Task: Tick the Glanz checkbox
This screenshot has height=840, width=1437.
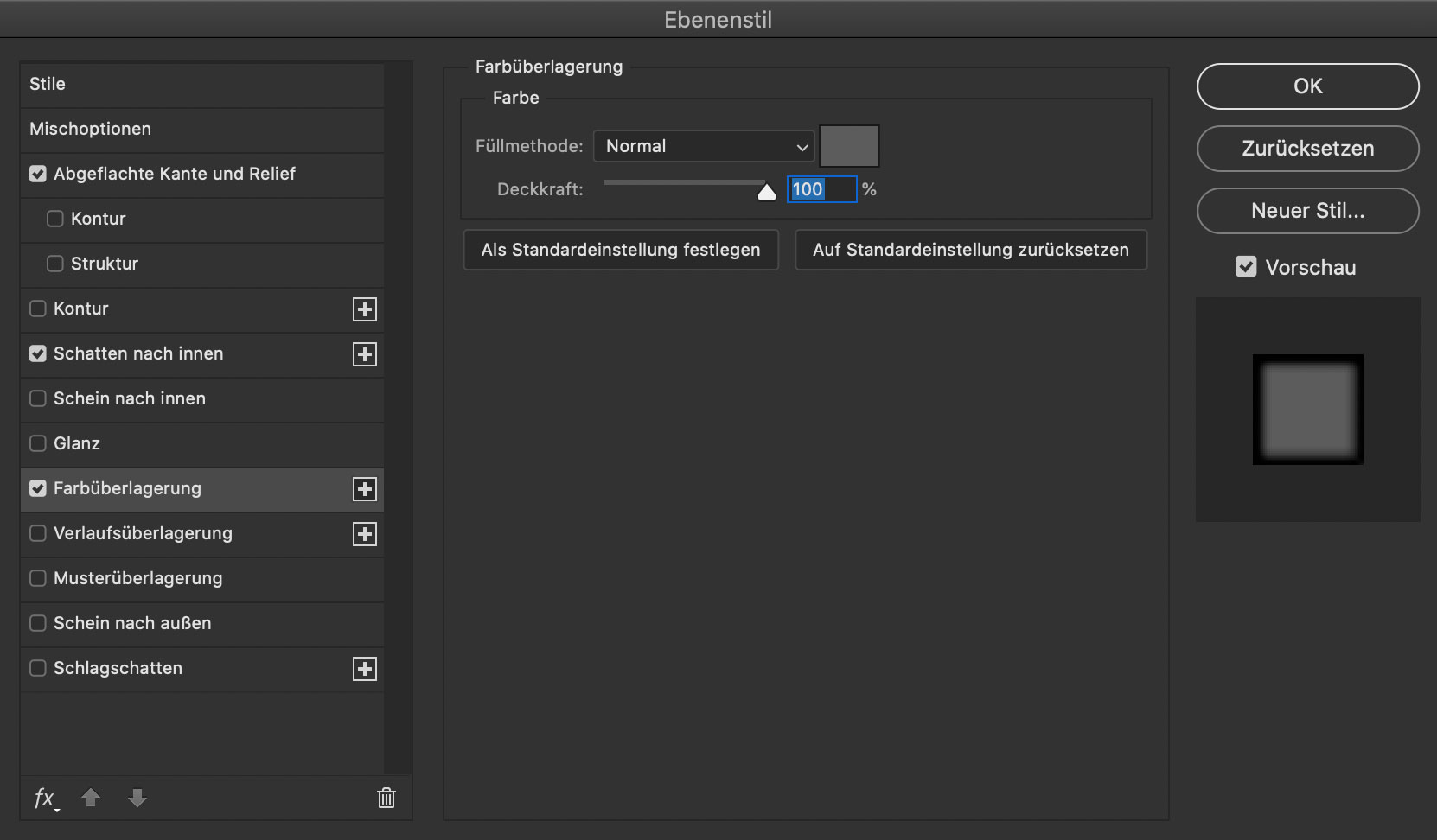Action: tap(38, 443)
